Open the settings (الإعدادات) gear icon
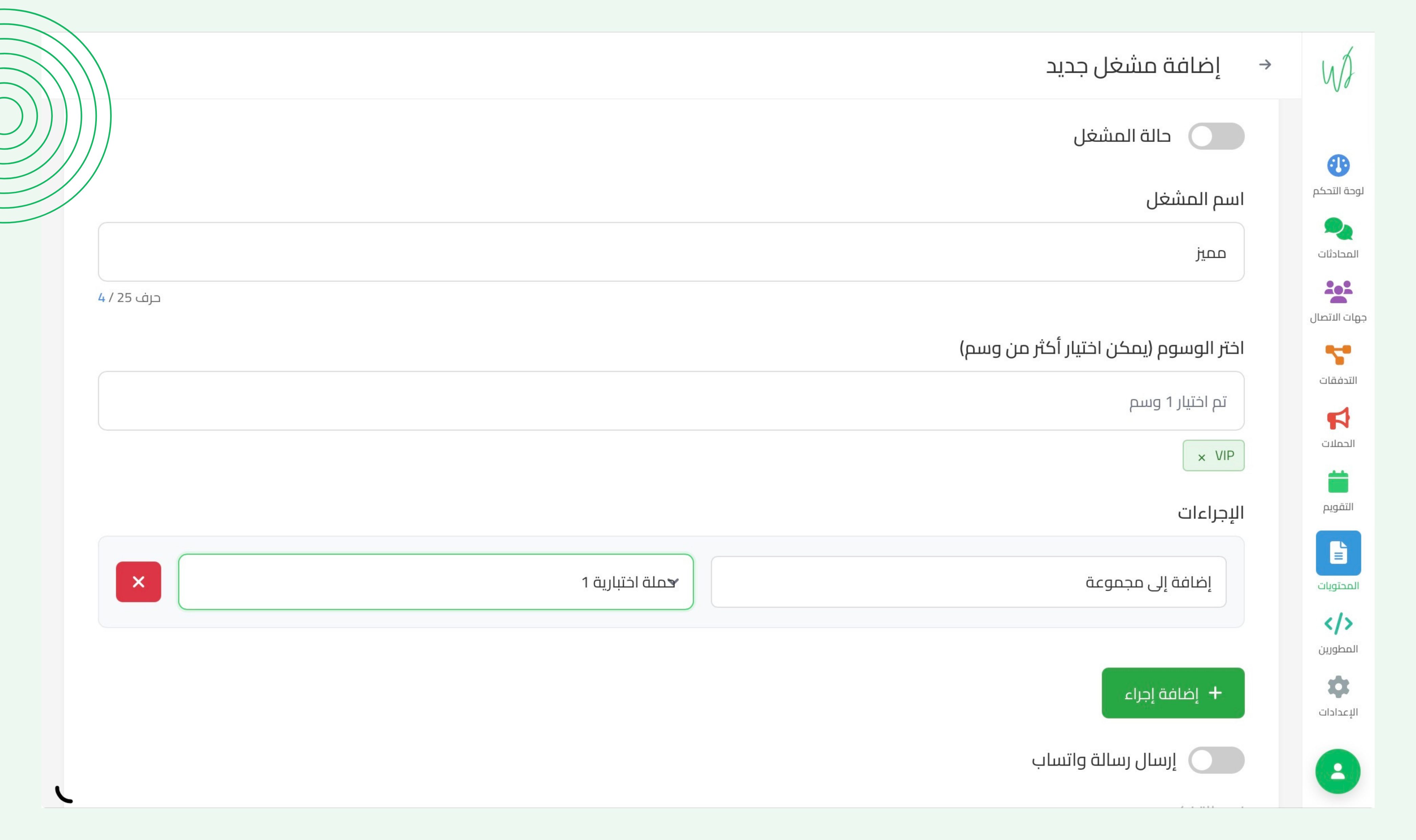1416x840 pixels. 1338,687
